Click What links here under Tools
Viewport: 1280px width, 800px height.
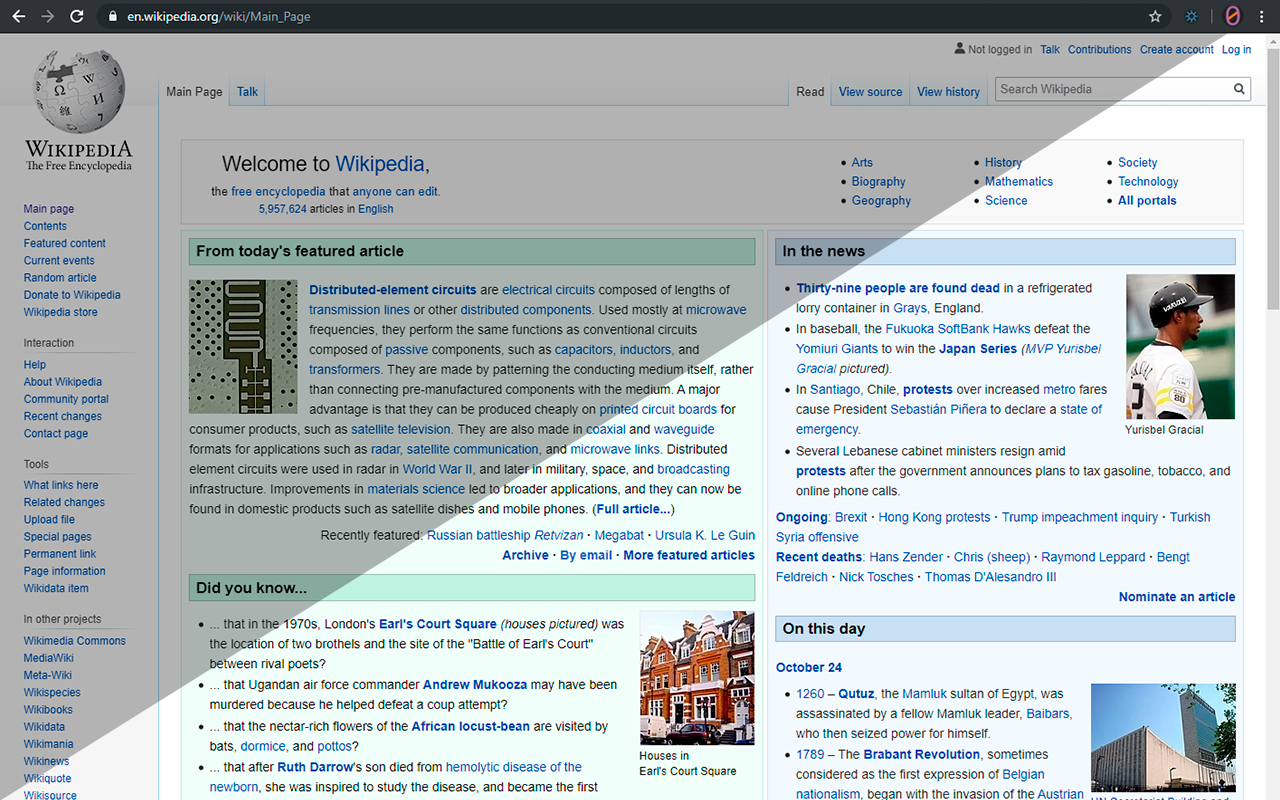coord(61,486)
